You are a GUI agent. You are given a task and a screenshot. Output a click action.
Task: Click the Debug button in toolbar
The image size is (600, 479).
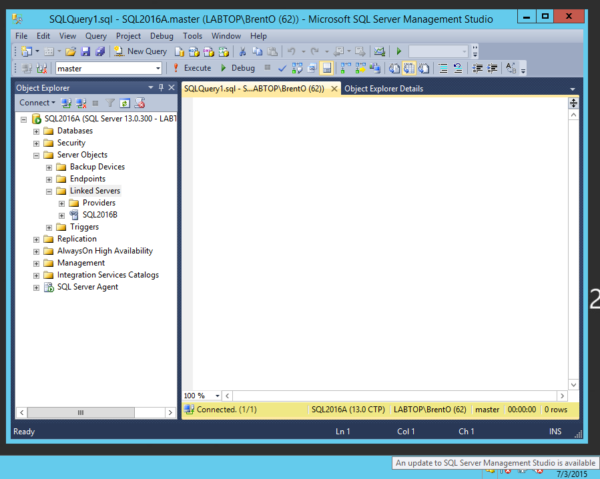click(x=238, y=68)
